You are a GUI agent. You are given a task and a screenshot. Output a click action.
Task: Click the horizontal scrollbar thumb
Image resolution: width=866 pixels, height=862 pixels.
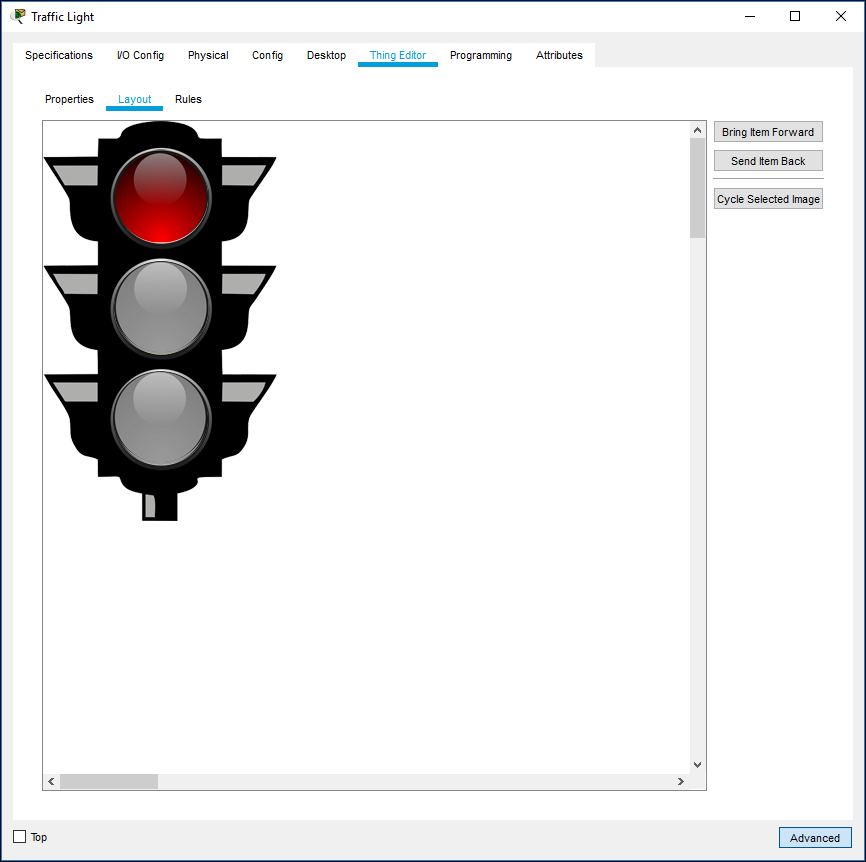tap(109, 781)
